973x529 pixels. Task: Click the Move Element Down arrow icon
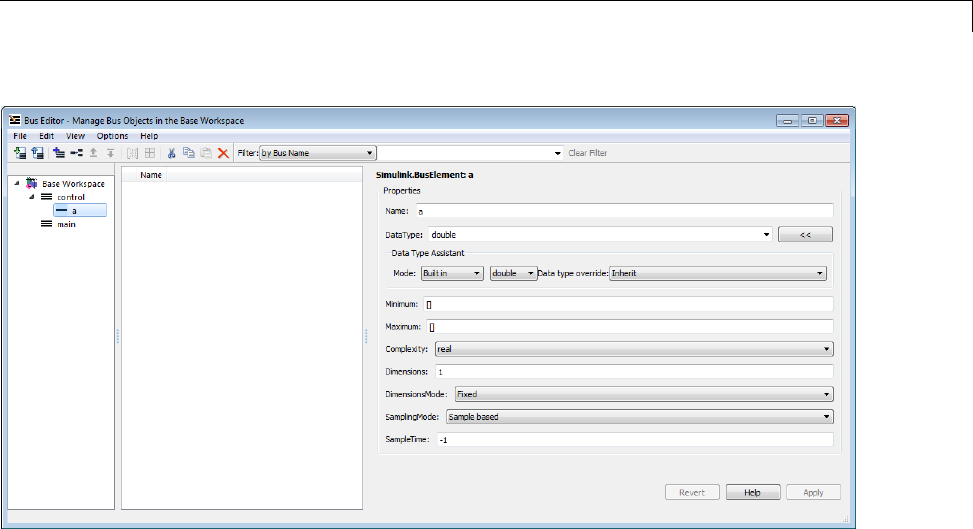[x=110, y=153]
